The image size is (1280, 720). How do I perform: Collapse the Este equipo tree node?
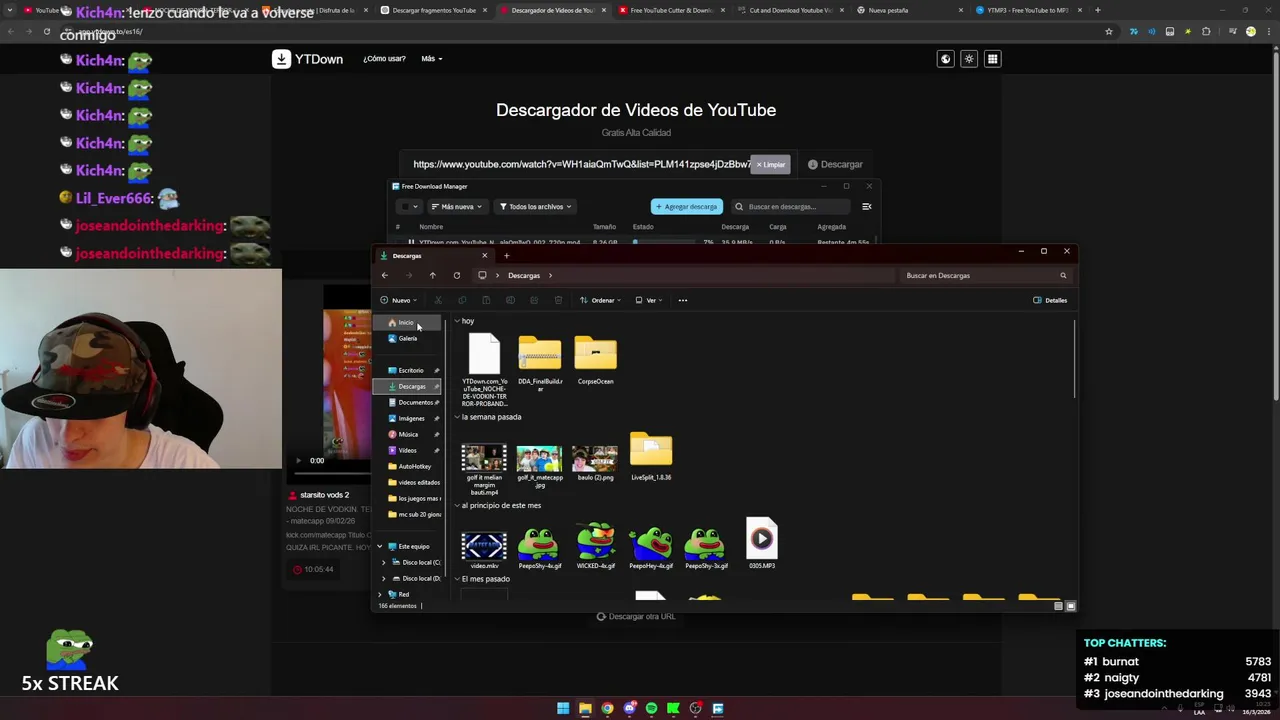point(379,546)
